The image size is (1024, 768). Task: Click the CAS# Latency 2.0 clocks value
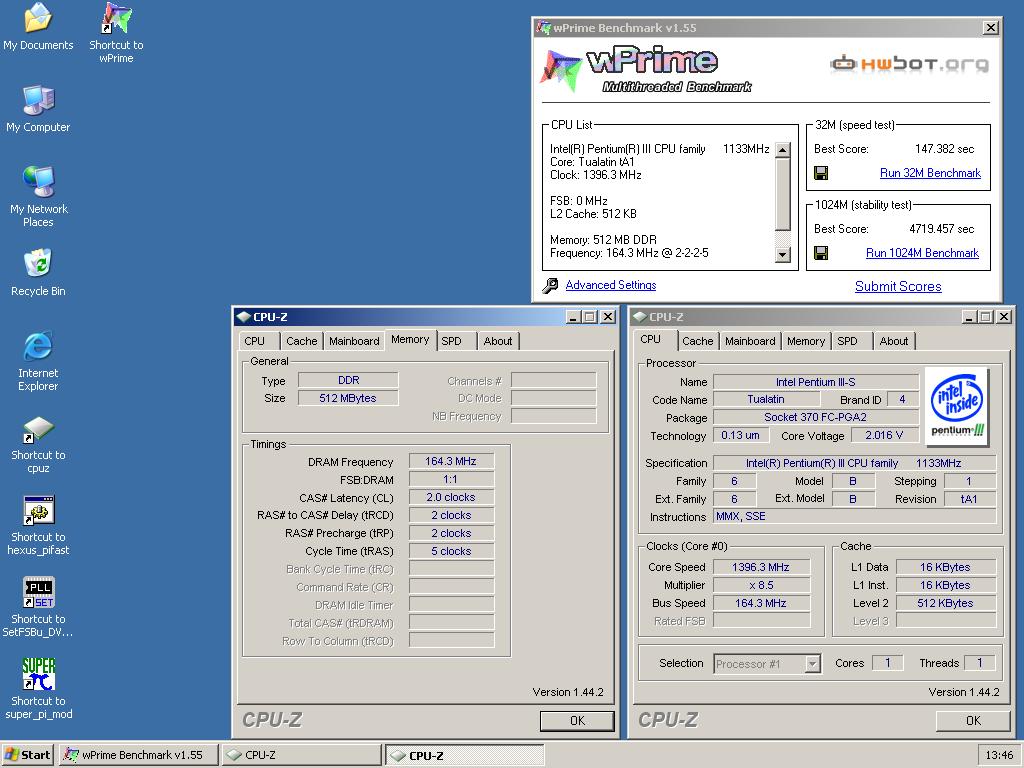[x=451, y=497]
